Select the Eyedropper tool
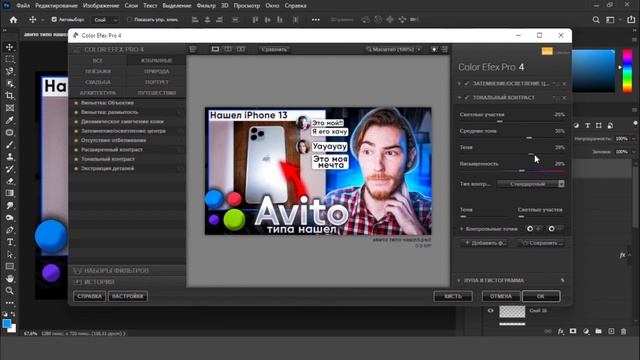Image resolution: width=640 pixels, height=360 pixels. pos(9,120)
